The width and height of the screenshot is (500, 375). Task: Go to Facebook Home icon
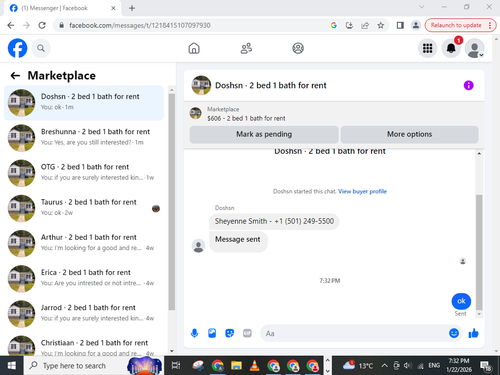pos(194,48)
